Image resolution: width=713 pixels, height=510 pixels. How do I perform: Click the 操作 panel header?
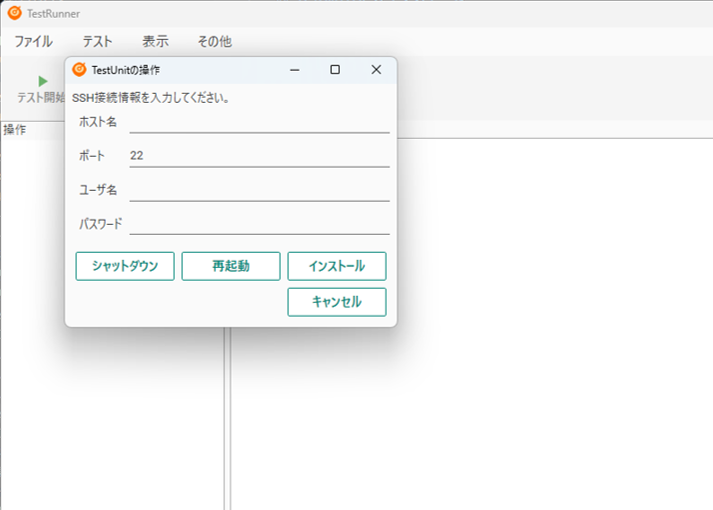pyautogui.click(x=15, y=130)
